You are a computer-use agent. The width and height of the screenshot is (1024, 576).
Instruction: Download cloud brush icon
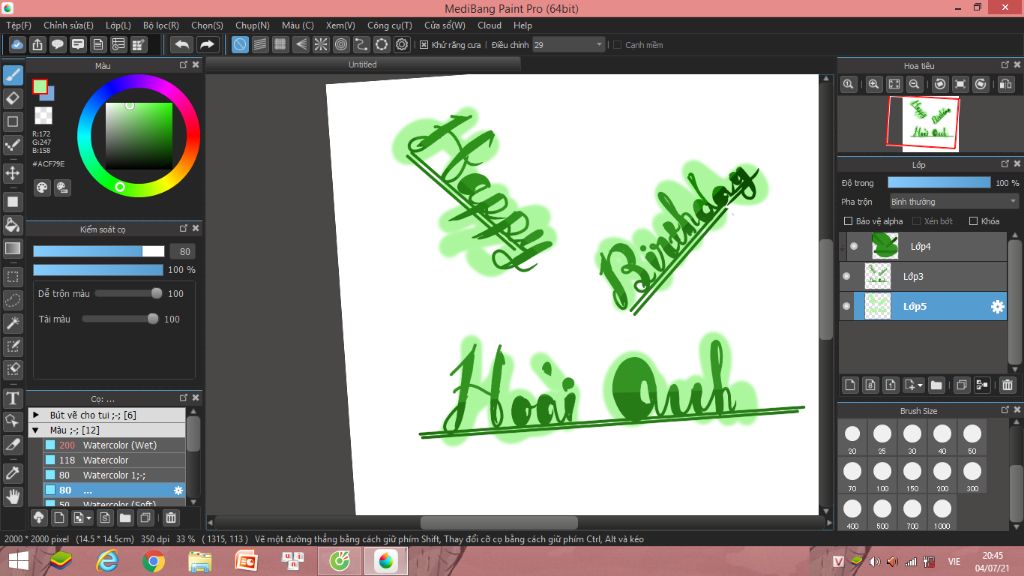pyautogui.click(x=39, y=518)
